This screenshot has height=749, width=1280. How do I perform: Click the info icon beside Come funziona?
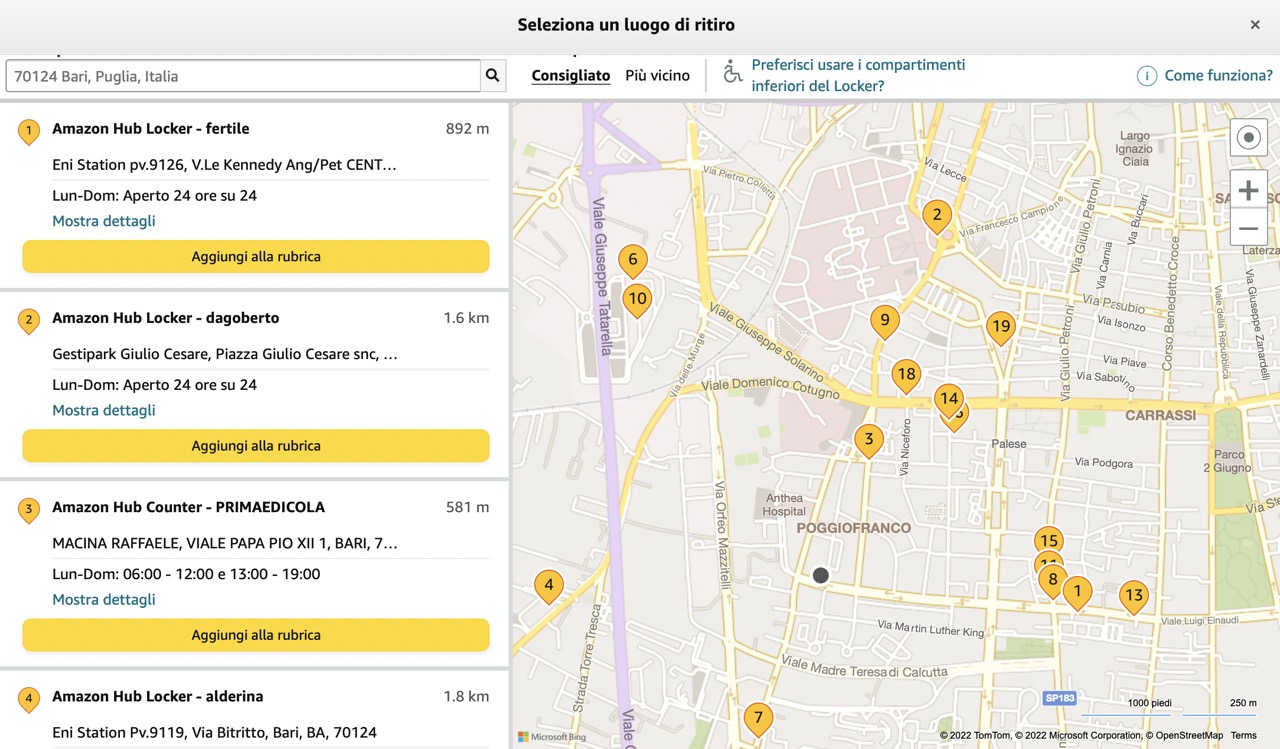tap(1146, 75)
